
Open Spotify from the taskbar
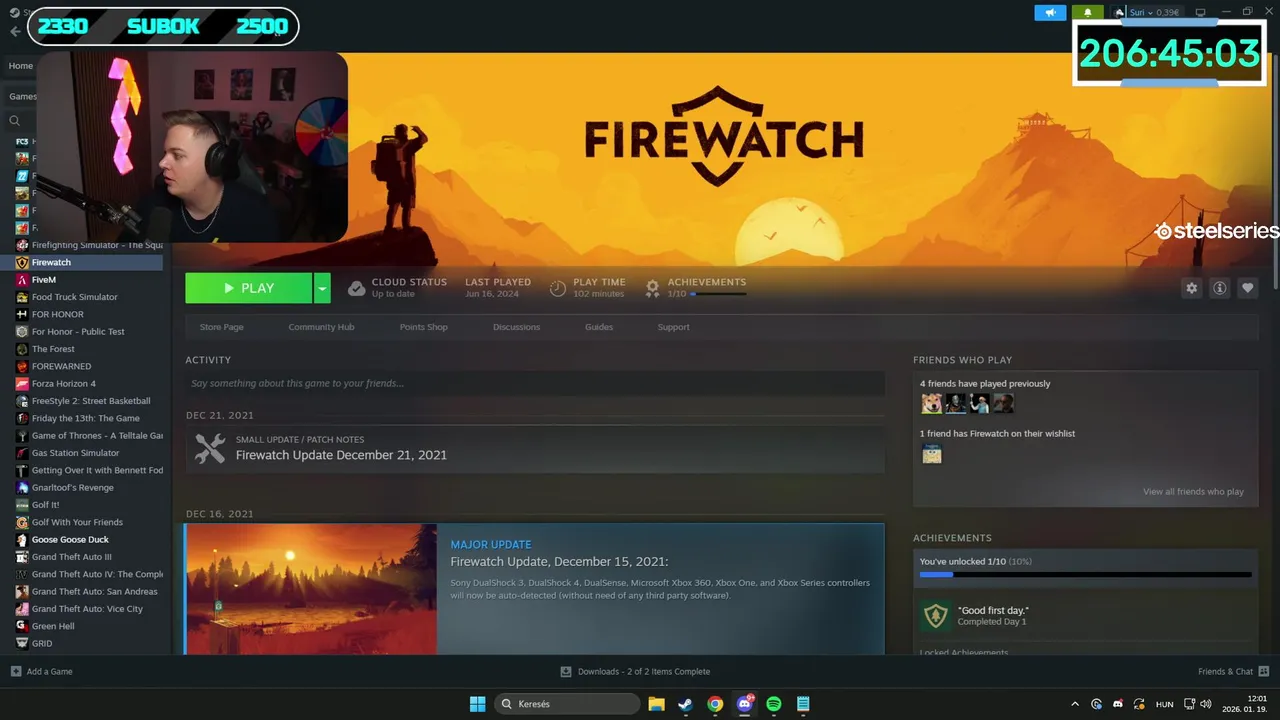774,704
